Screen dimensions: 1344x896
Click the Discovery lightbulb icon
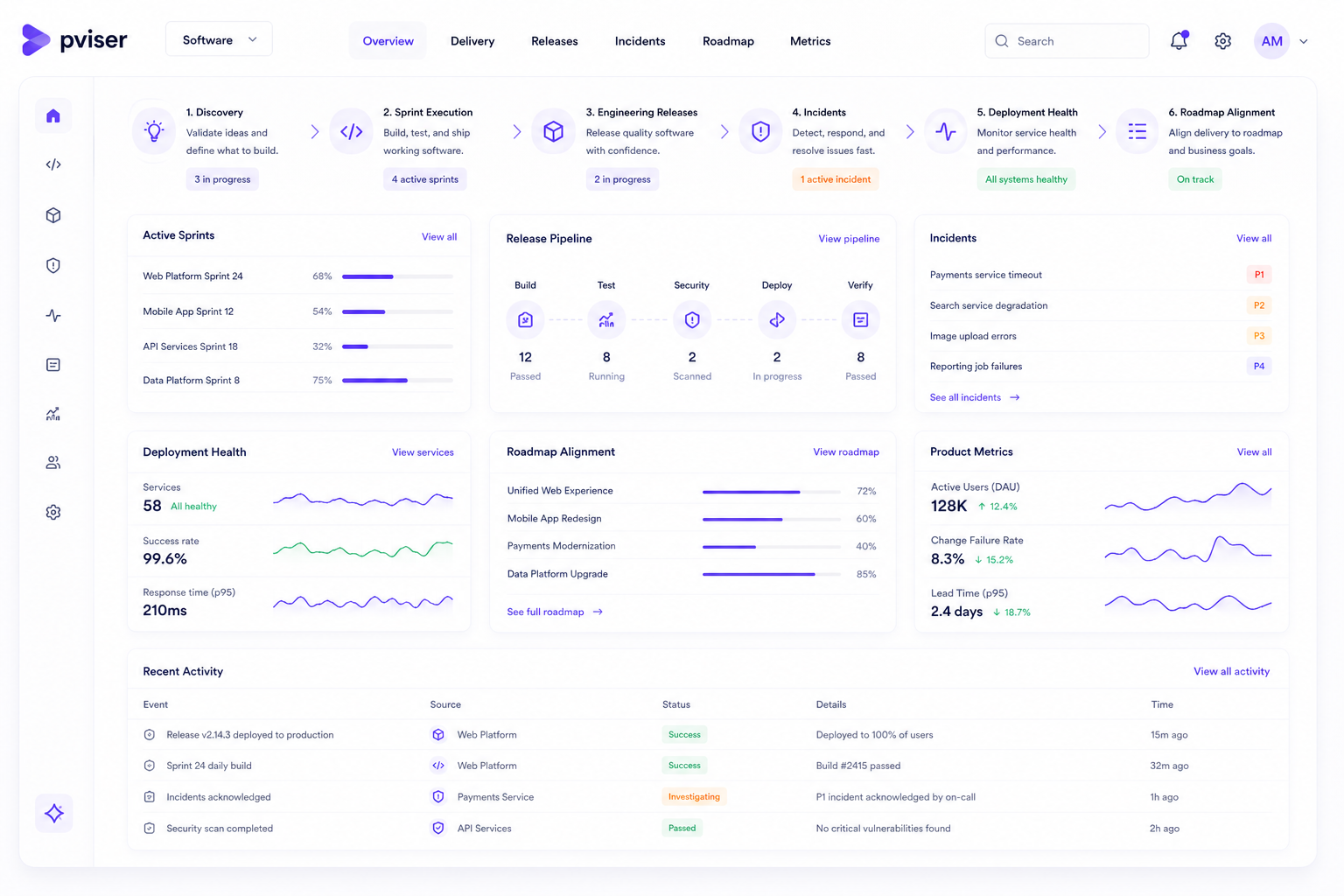tap(154, 131)
